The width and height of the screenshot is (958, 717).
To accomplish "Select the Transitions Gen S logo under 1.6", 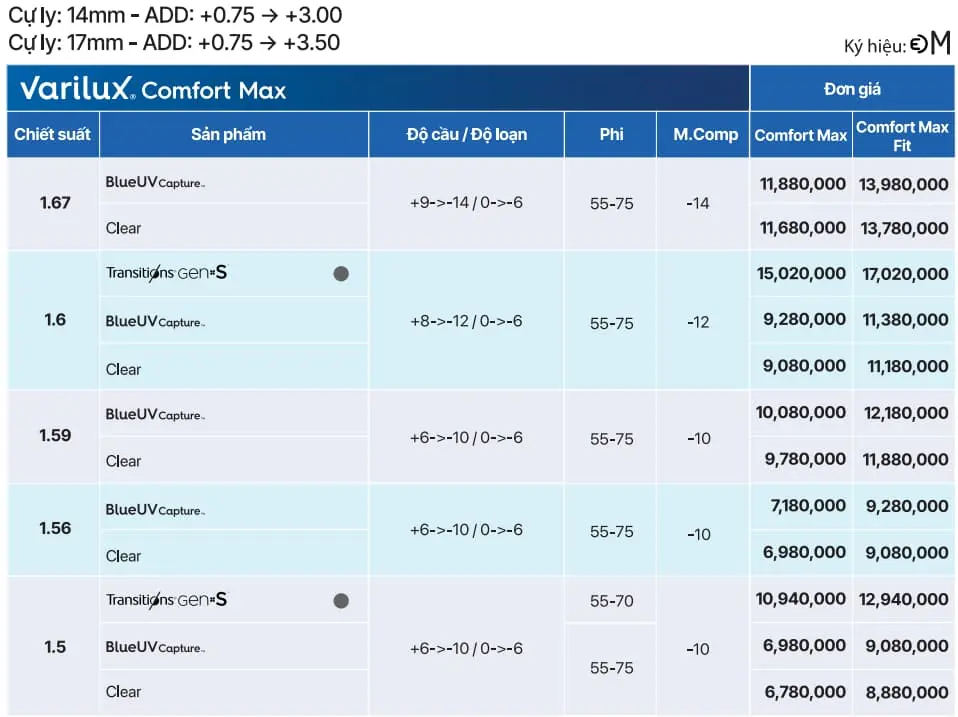I will click(x=166, y=272).
